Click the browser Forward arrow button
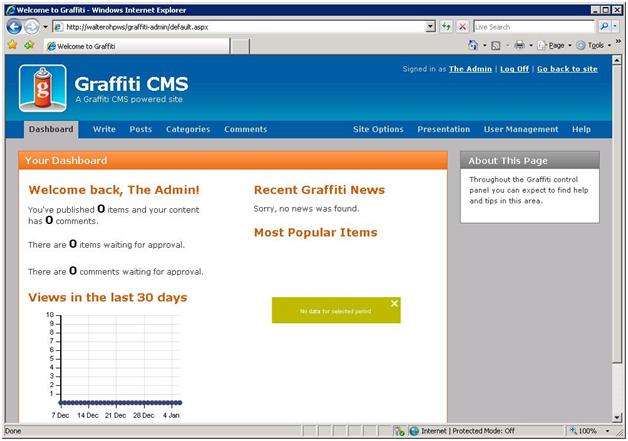 point(32,27)
